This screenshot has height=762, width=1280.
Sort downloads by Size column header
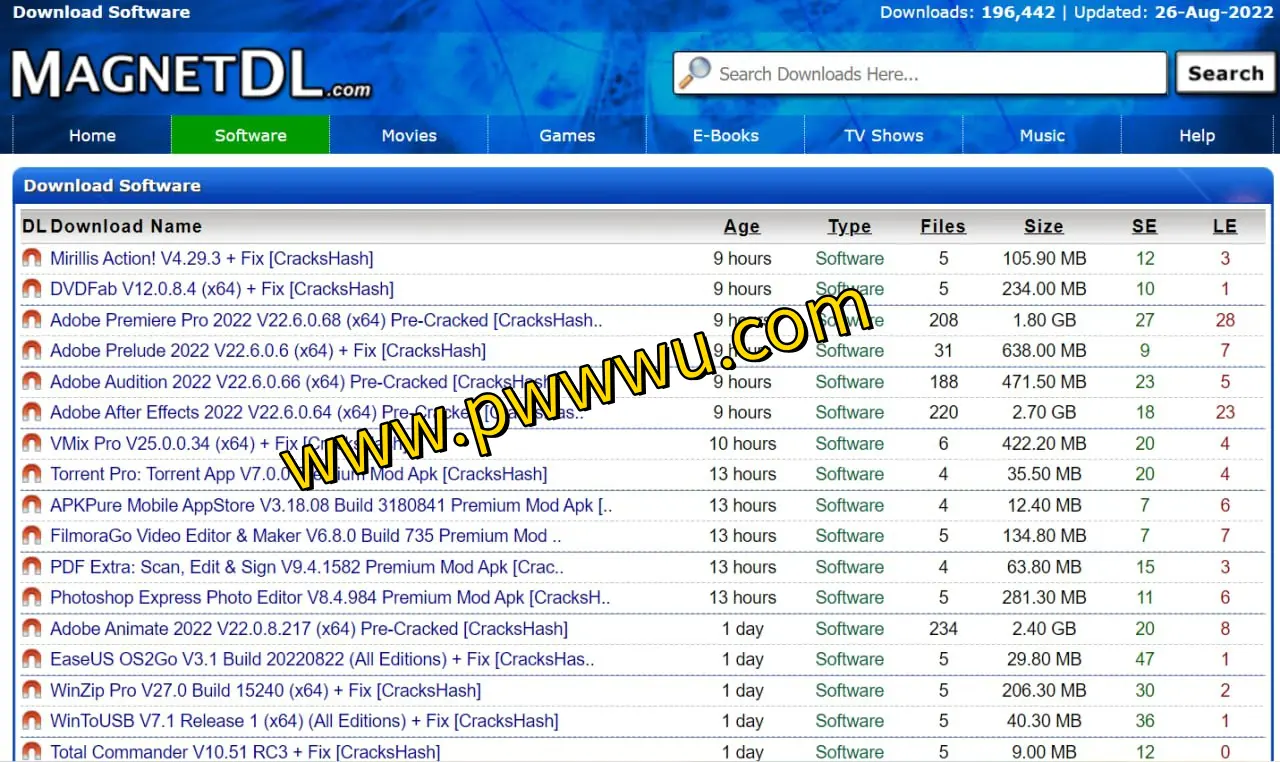point(1043,226)
